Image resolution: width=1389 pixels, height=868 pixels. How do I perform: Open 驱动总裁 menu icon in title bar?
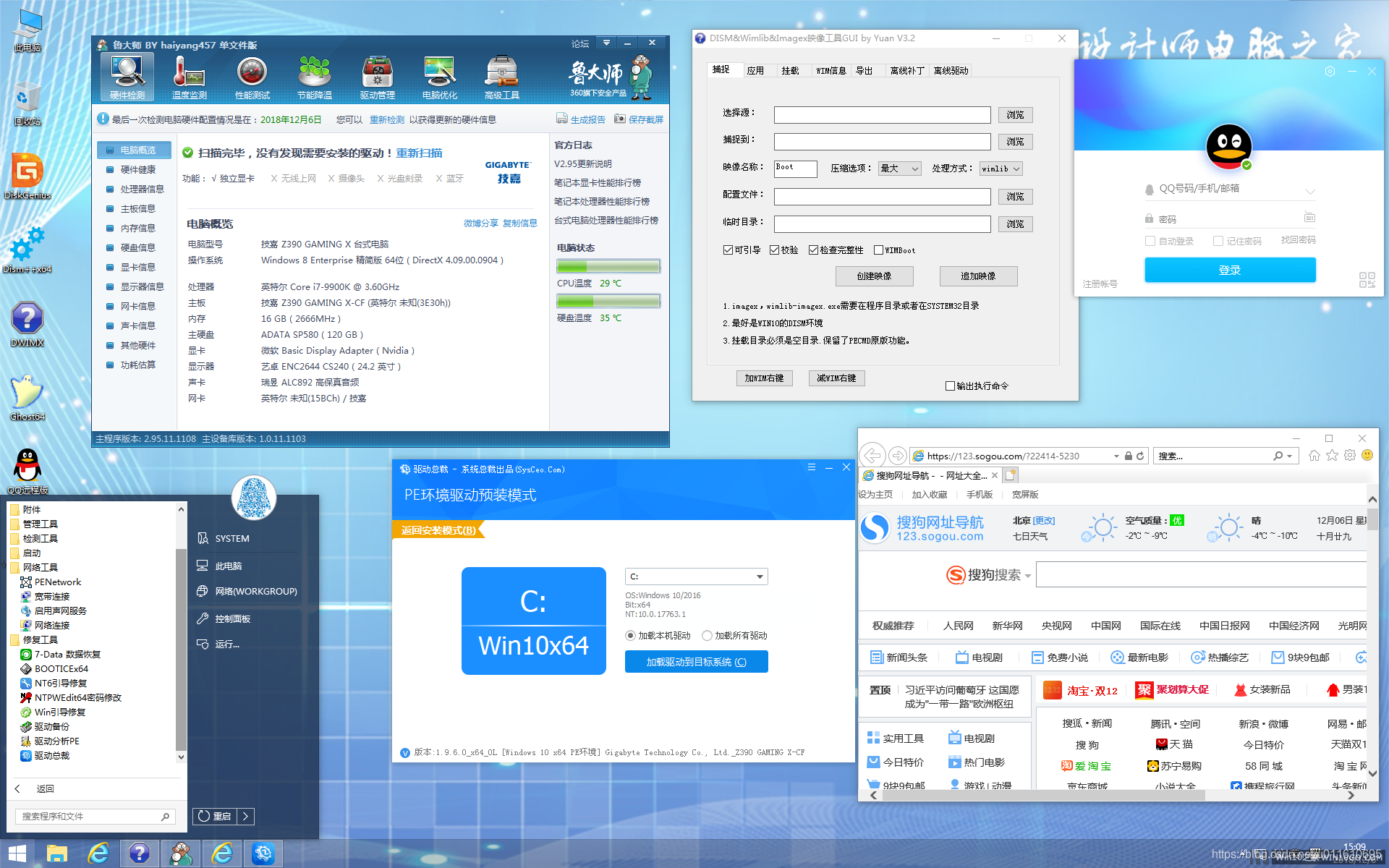(812, 467)
